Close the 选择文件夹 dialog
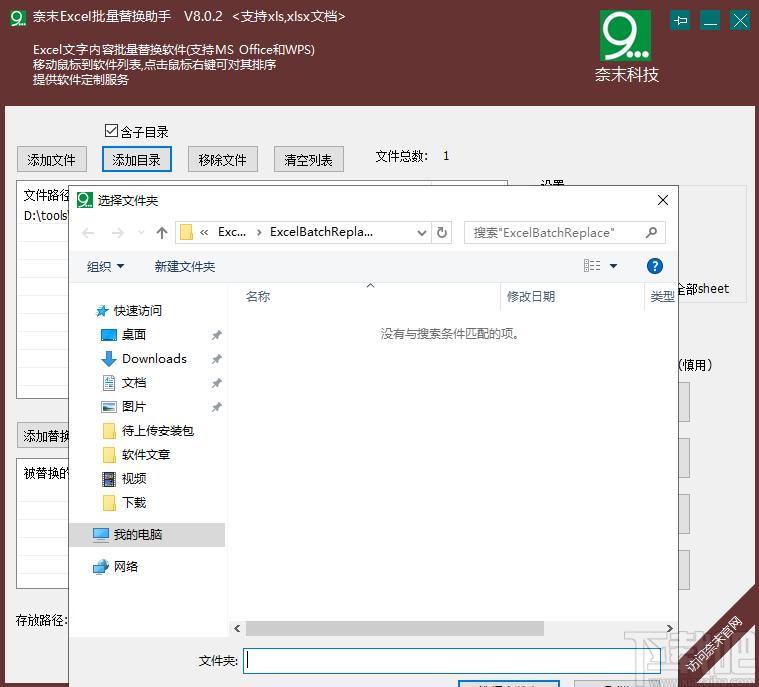The width and height of the screenshot is (759, 687). (x=663, y=200)
